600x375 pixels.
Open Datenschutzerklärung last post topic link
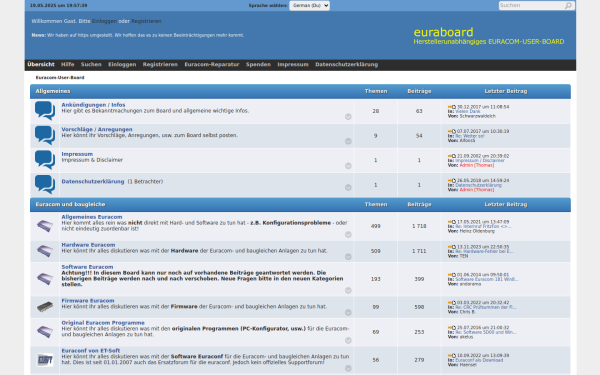(478, 185)
